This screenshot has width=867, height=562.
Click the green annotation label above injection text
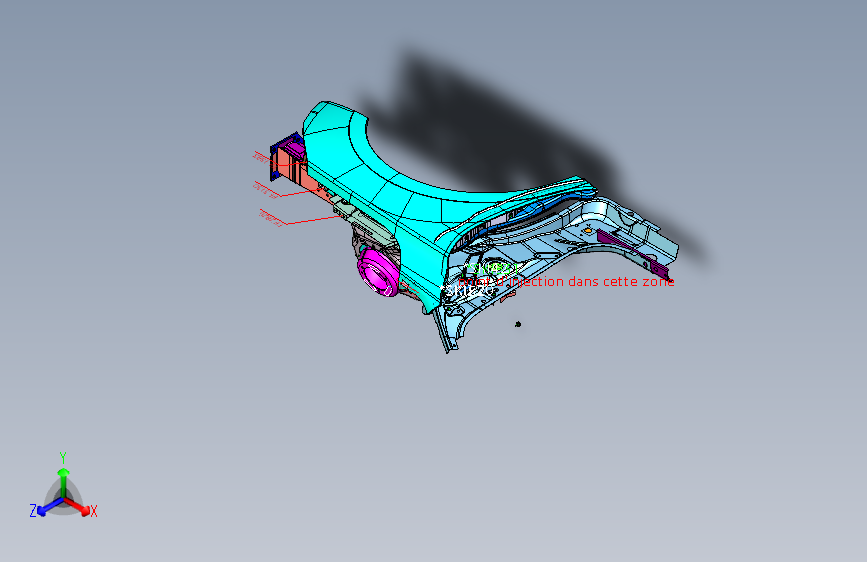coord(492,269)
